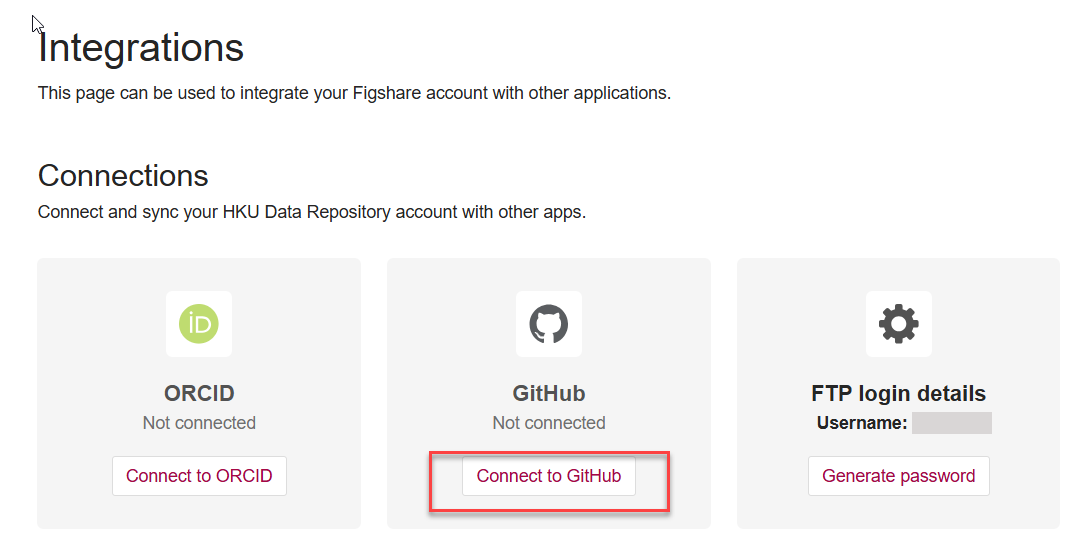Image resolution: width=1071 pixels, height=551 pixels.
Task: Click the Integrations page heading
Action: pos(141,48)
